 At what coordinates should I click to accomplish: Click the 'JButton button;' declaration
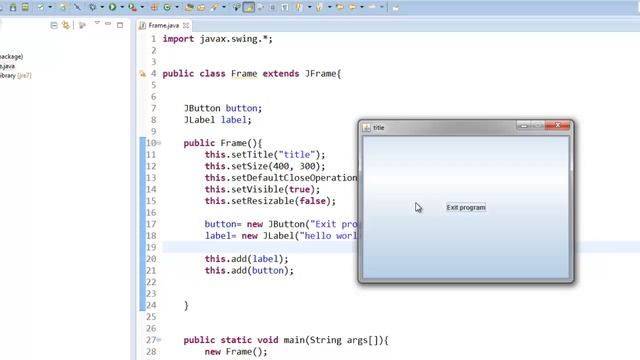pos(223,109)
